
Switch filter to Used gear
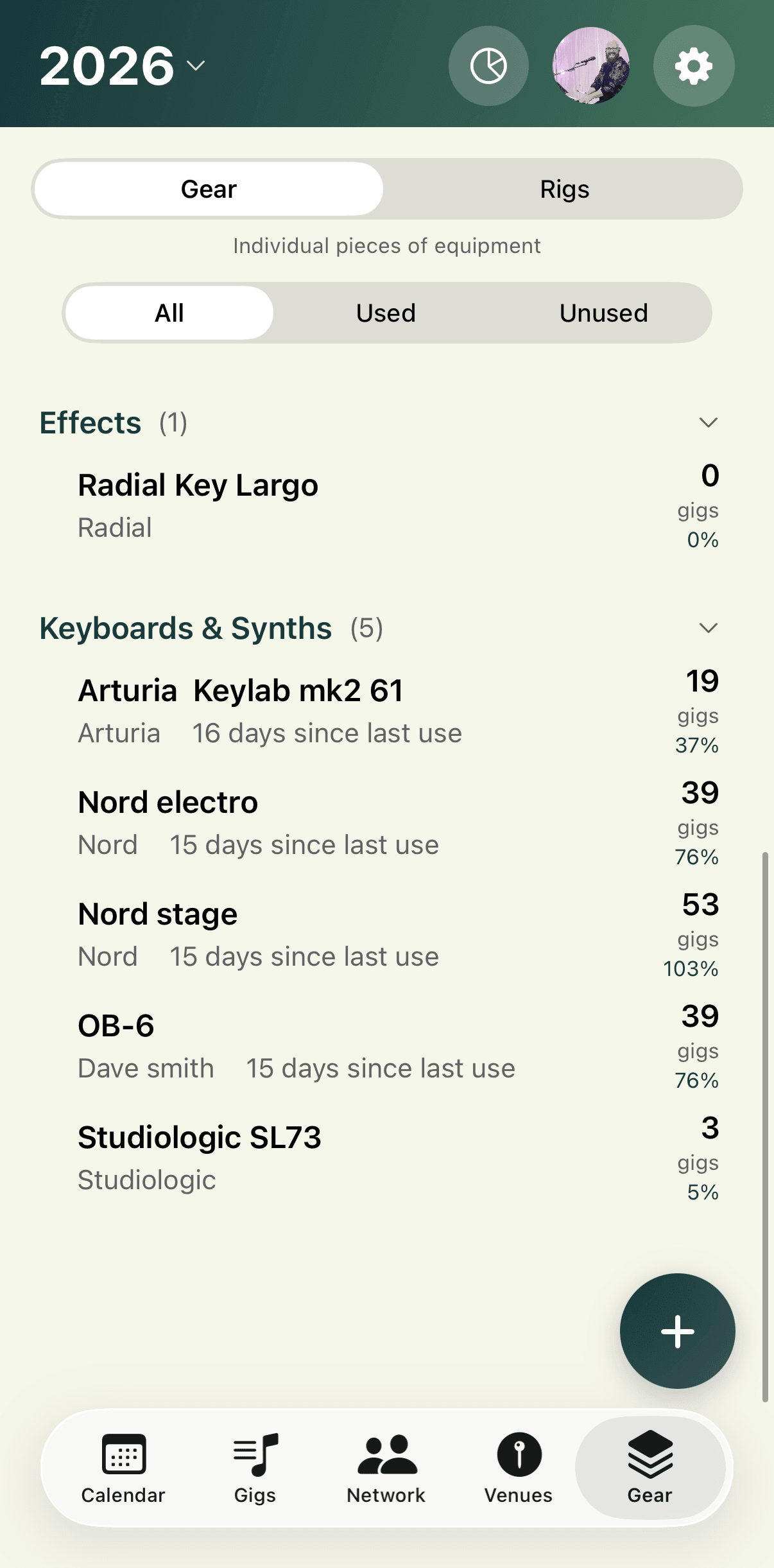click(386, 313)
